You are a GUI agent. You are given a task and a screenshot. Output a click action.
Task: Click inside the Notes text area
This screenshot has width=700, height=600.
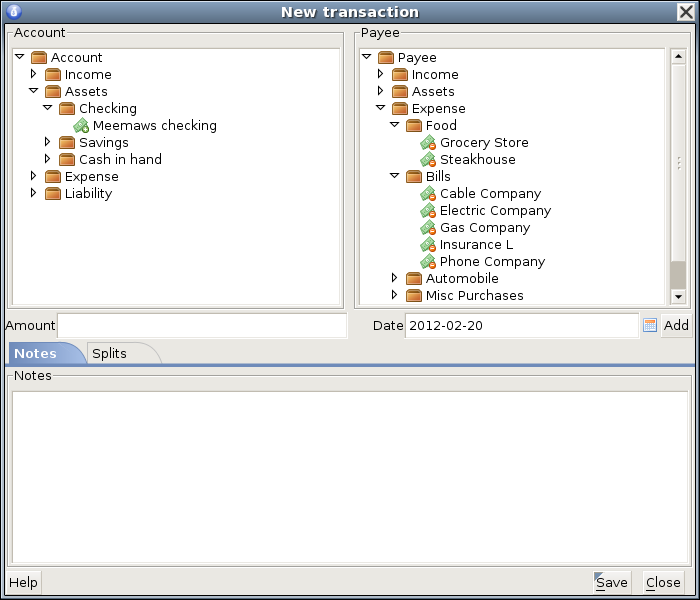coord(350,477)
